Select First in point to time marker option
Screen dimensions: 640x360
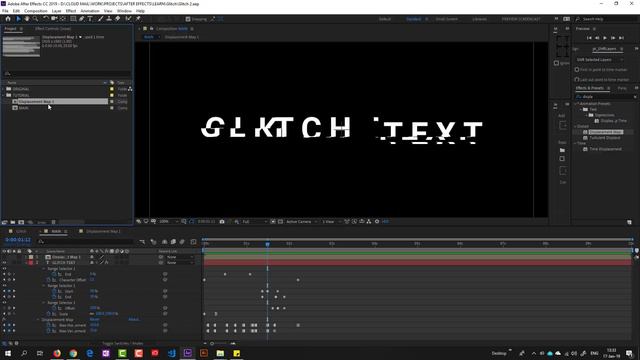point(577,70)
